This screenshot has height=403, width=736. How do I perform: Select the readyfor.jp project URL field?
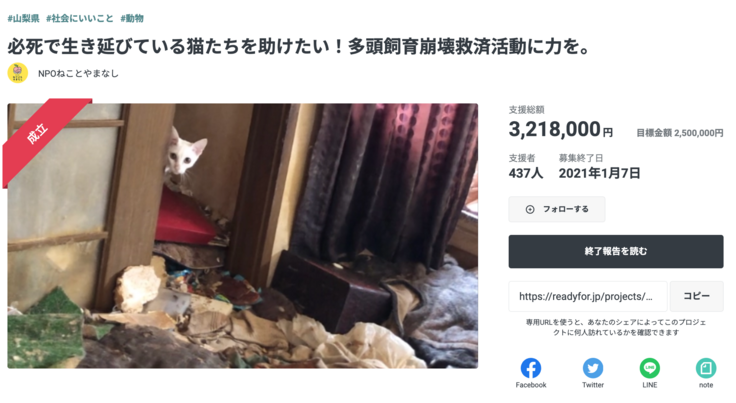pos(588,296)
